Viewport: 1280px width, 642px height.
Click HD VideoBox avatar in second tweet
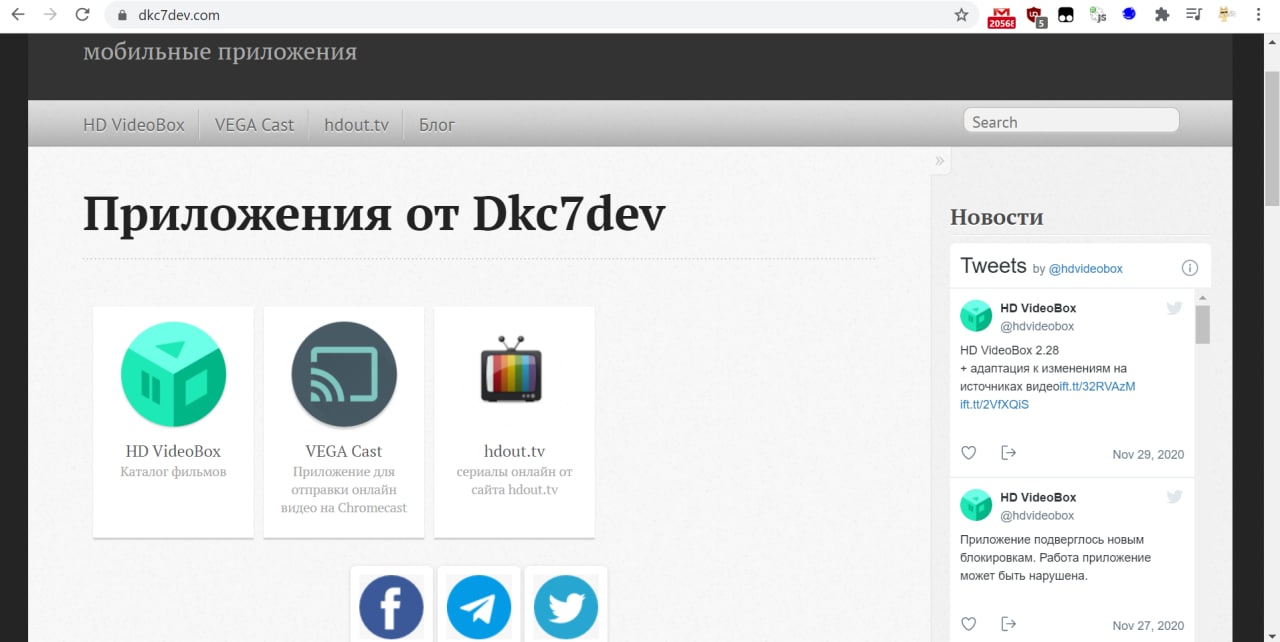pos(976,505)
